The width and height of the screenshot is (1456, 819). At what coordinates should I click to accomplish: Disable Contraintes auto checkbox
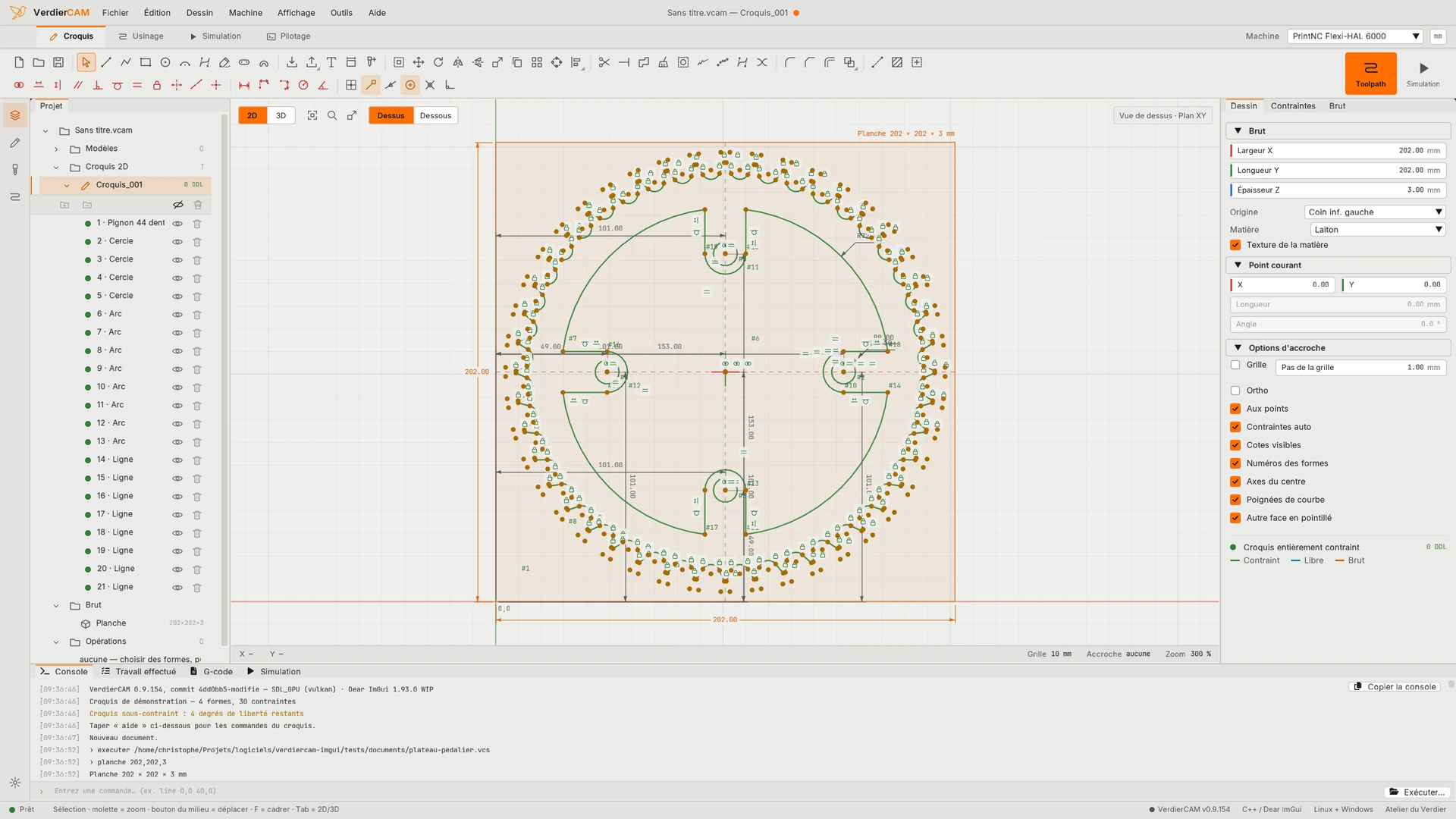(1235, 428)
